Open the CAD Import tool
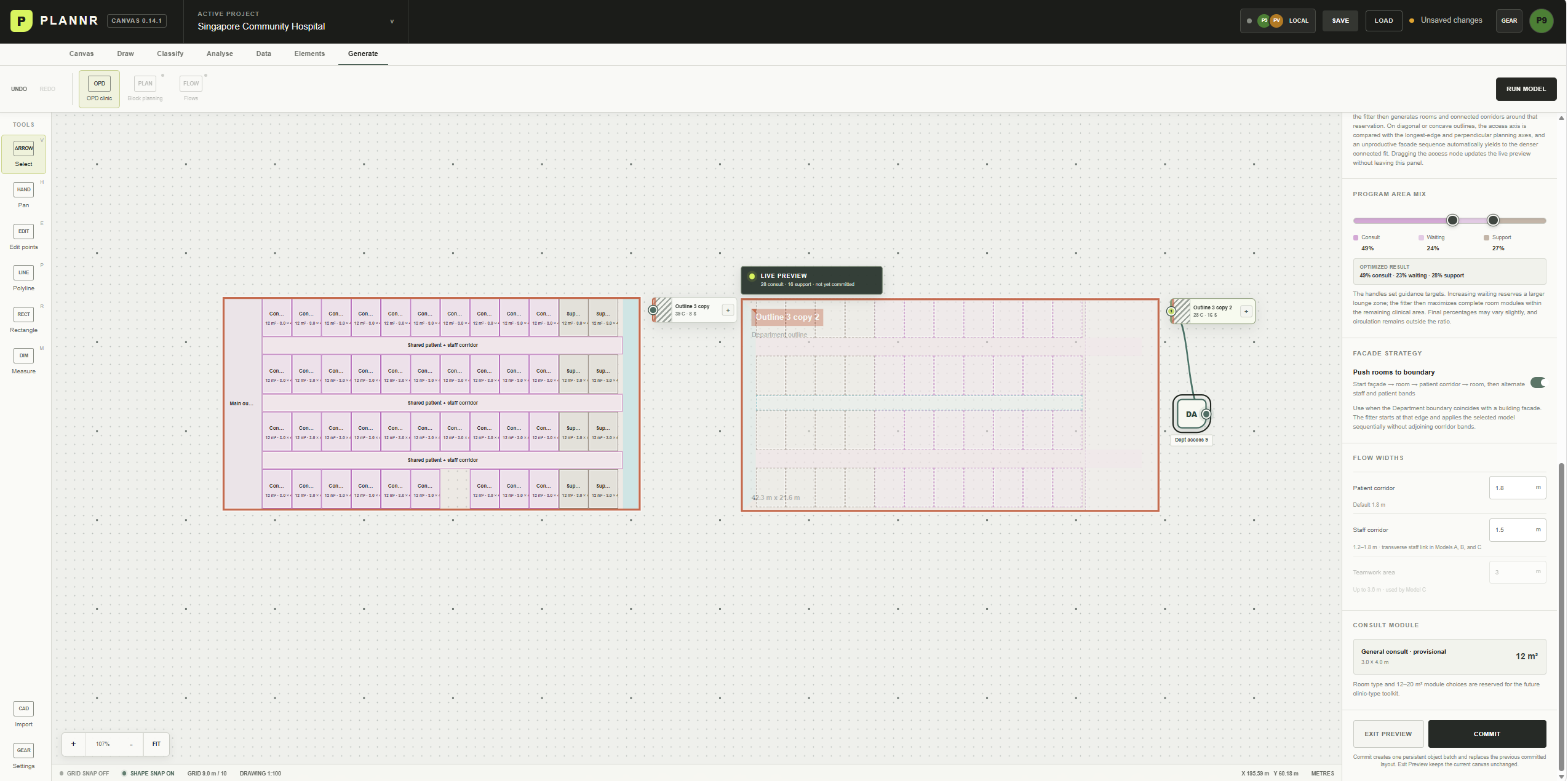This screenshot has width=1568, height=781. point(23,715)
